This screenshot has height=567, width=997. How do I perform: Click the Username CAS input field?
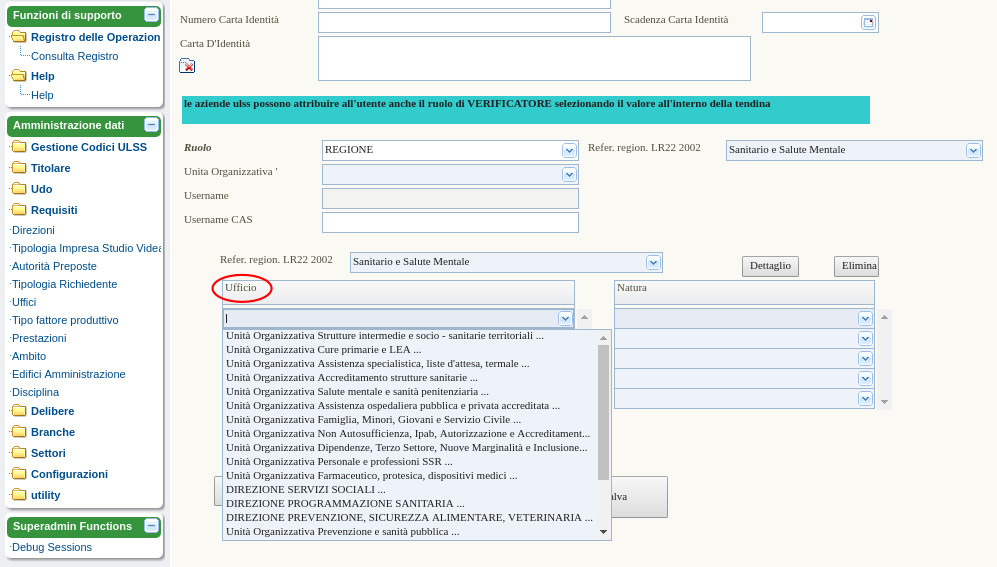450,222
